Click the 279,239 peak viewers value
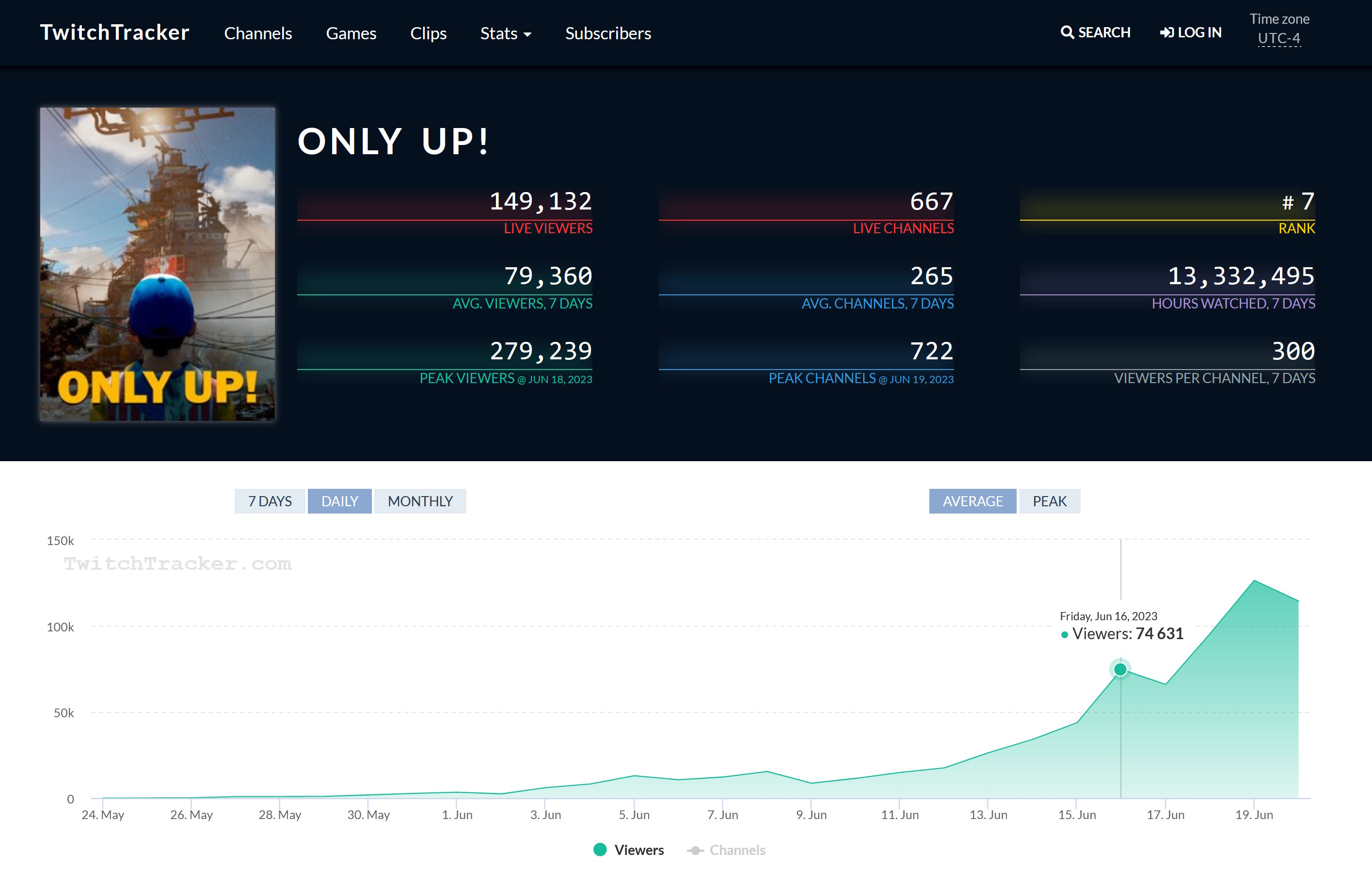The width and height of the screenshot is (1372, 886). tap(540, 351)
